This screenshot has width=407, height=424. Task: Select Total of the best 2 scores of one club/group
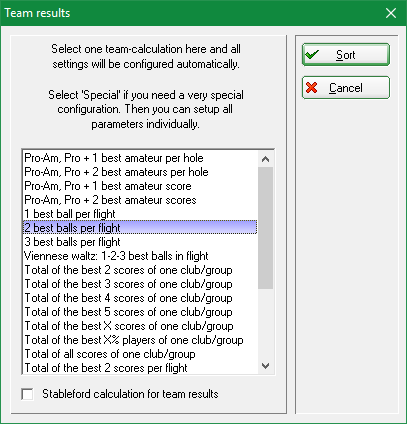click(140, 270)
